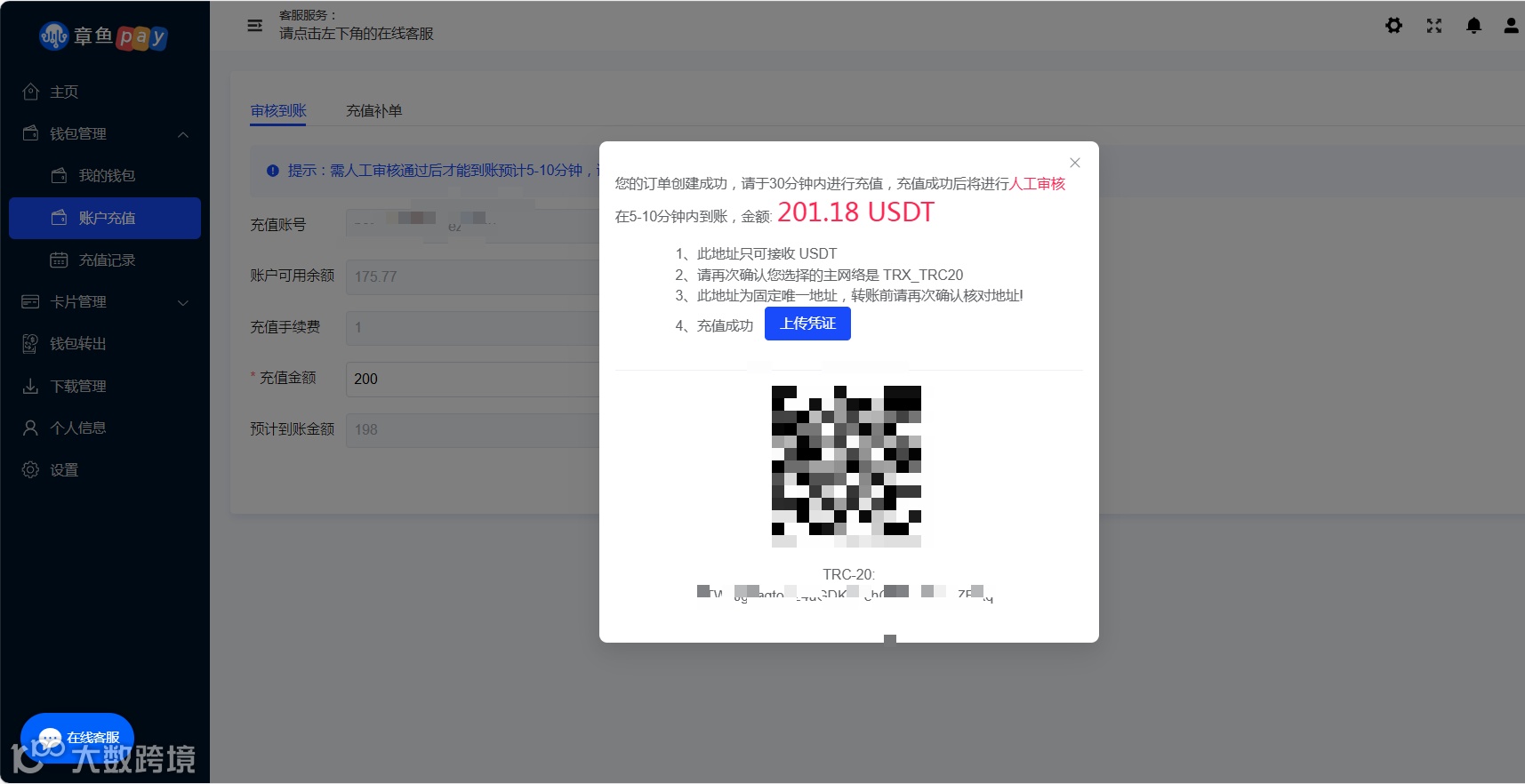Click the blue 提示 info icon

point(273,171)
